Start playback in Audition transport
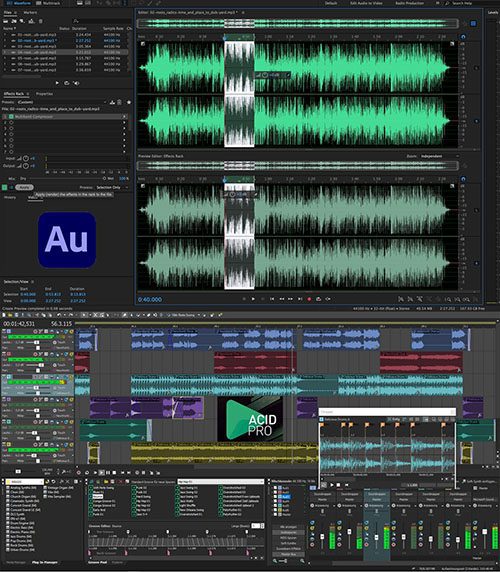The width and height of the screenshot is (500, 572). [253, 299]
